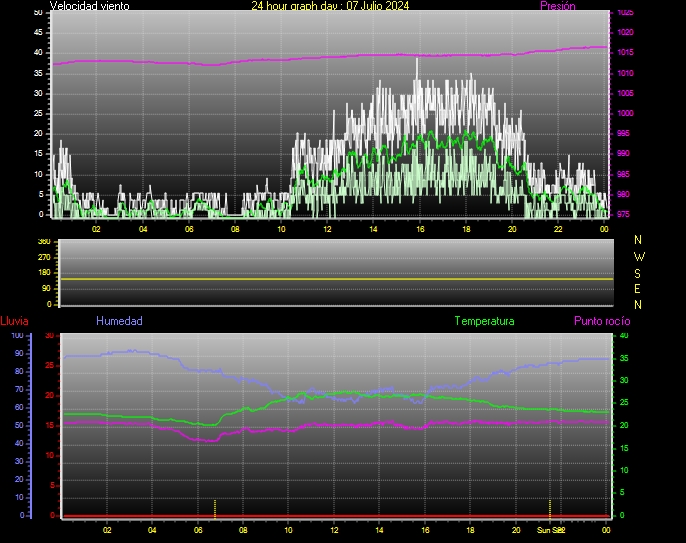Click the "Punto rocío" legend label
This screenshot has width=686, height=543.
coord(602,321)
